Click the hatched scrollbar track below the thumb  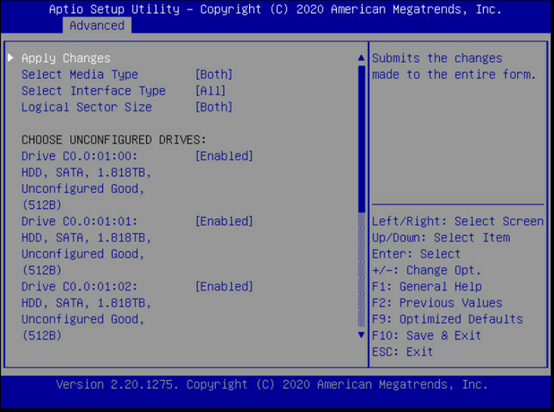point(361,270)
